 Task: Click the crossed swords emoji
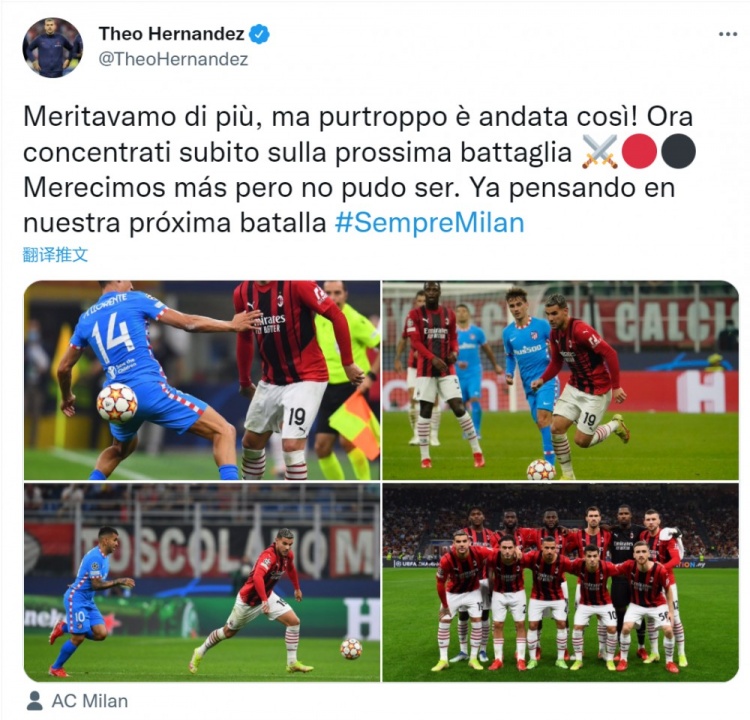point(600,152)
